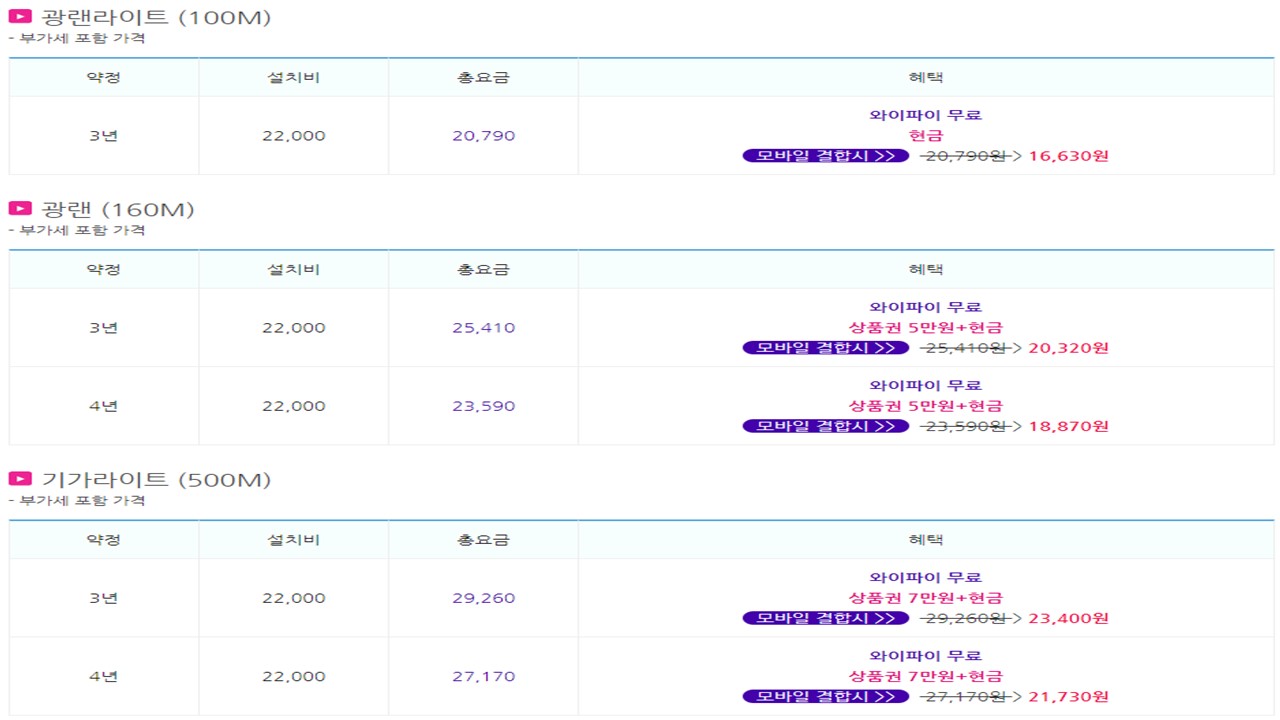Click 와이파이 무료 in 광랜라이트 3년 row

pyautogui.click(x=926, y=115)
